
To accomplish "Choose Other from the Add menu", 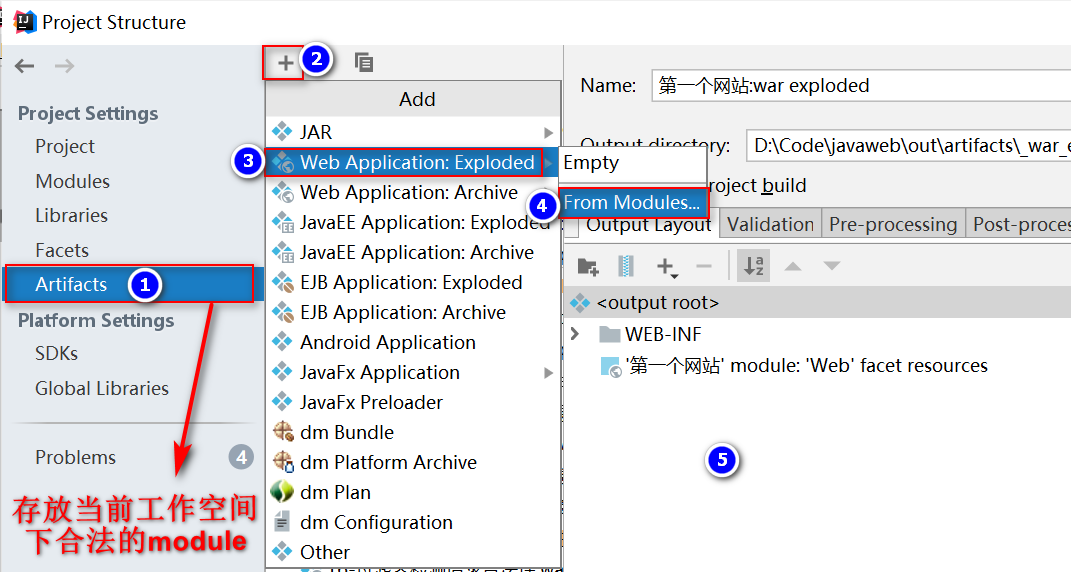I will (x=413, y=552).
